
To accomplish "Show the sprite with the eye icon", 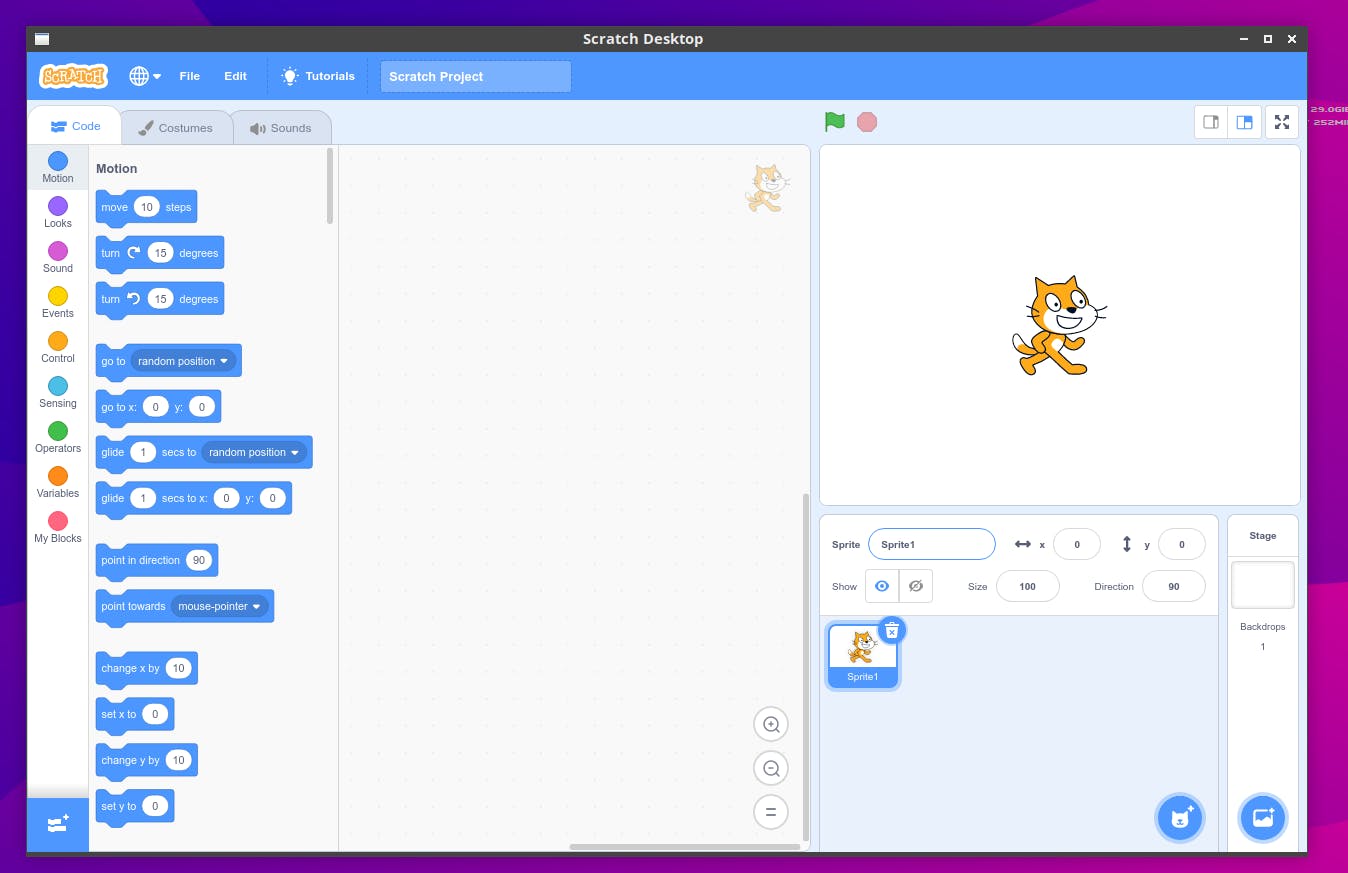I will pos(882,587).
